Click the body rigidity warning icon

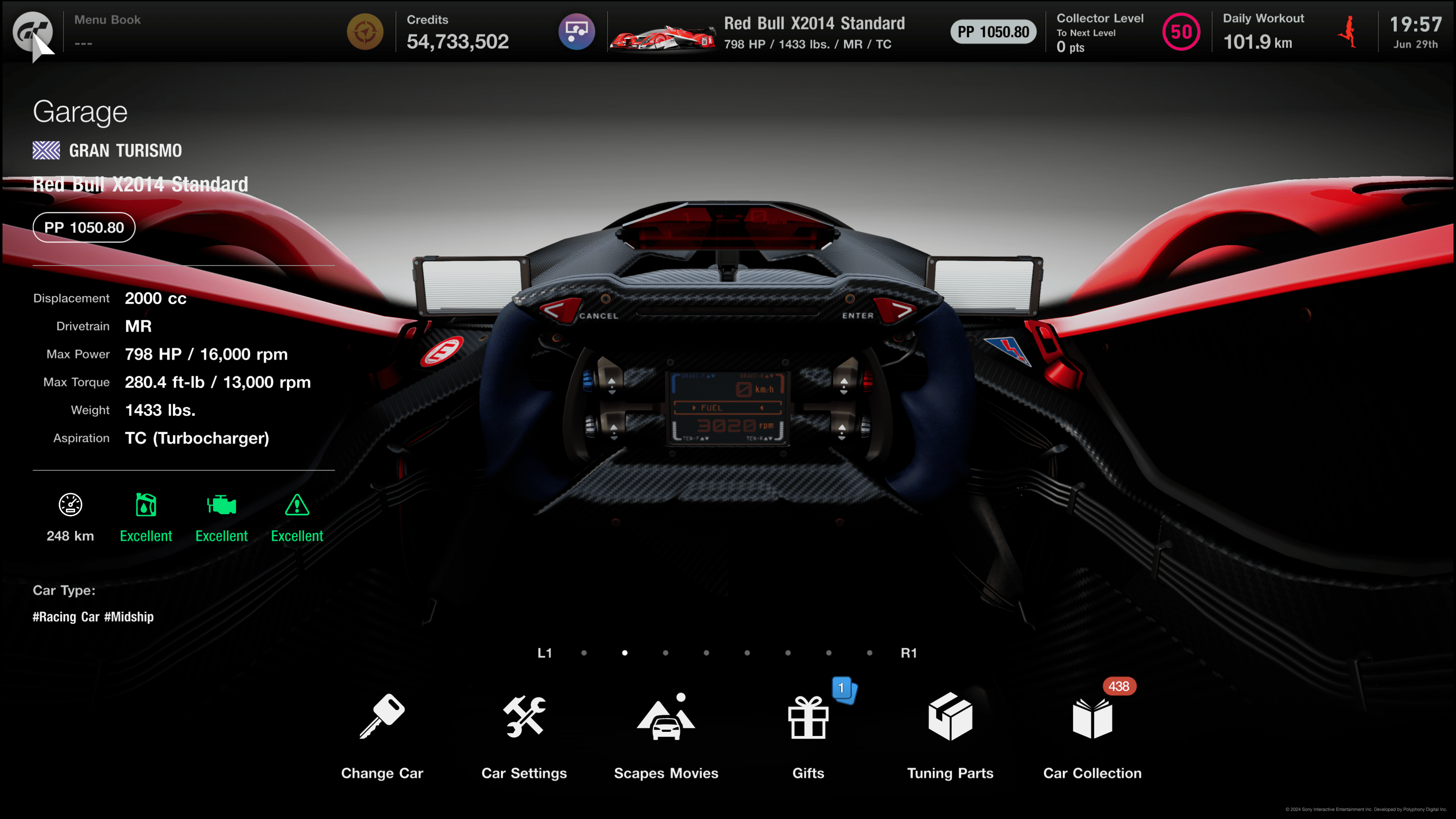pyautogui.click(x=297, y=505)
